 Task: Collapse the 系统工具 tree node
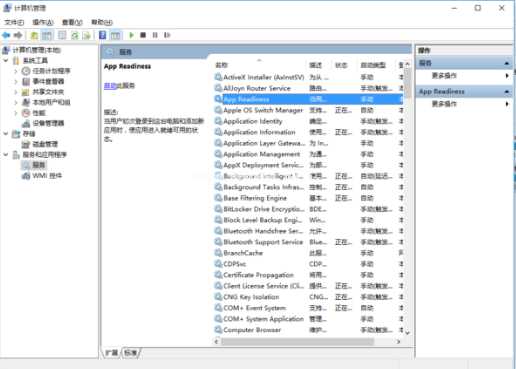click(6, 60)
